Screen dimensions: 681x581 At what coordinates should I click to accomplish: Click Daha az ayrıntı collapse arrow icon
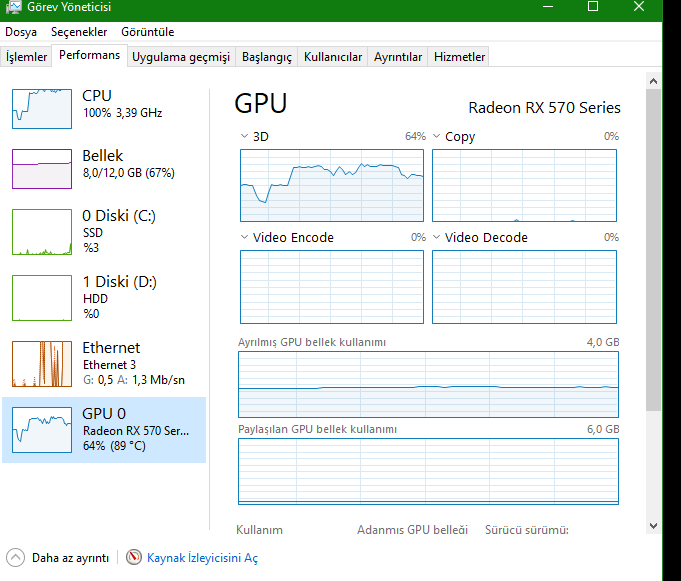point(16,558)
